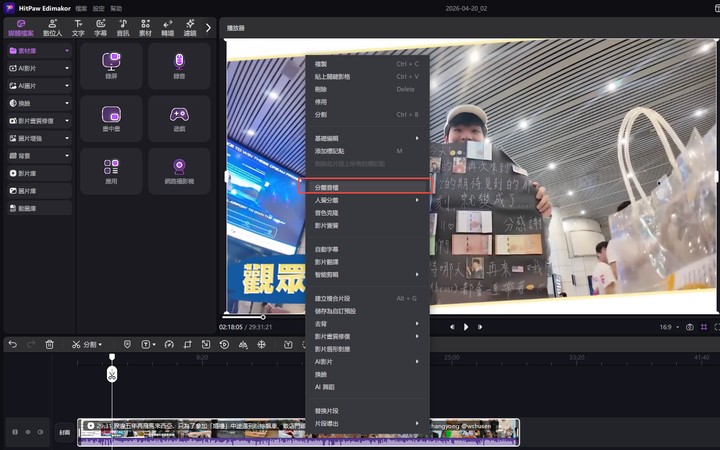Open the 片段導出 export clip submenu
The image size is (720, 450).
click(367, 423)
